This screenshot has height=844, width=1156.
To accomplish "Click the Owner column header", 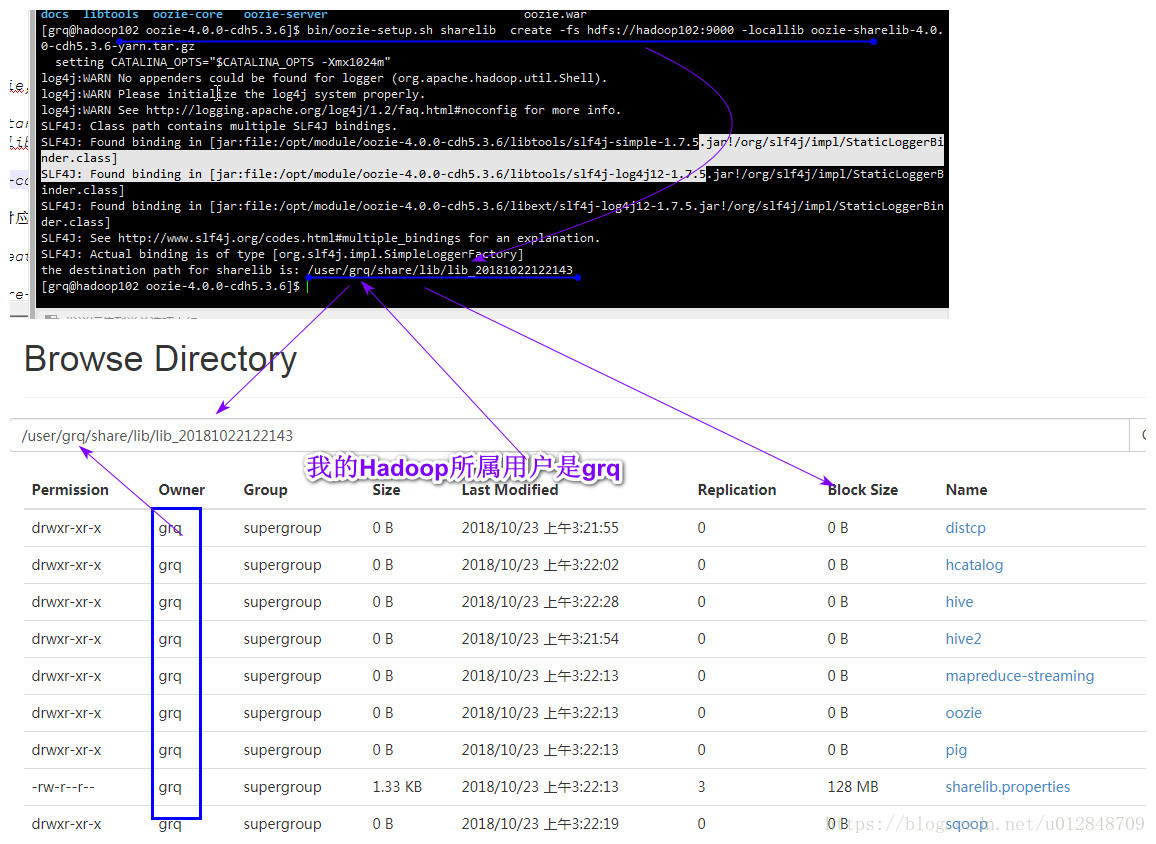I will 181,490.
